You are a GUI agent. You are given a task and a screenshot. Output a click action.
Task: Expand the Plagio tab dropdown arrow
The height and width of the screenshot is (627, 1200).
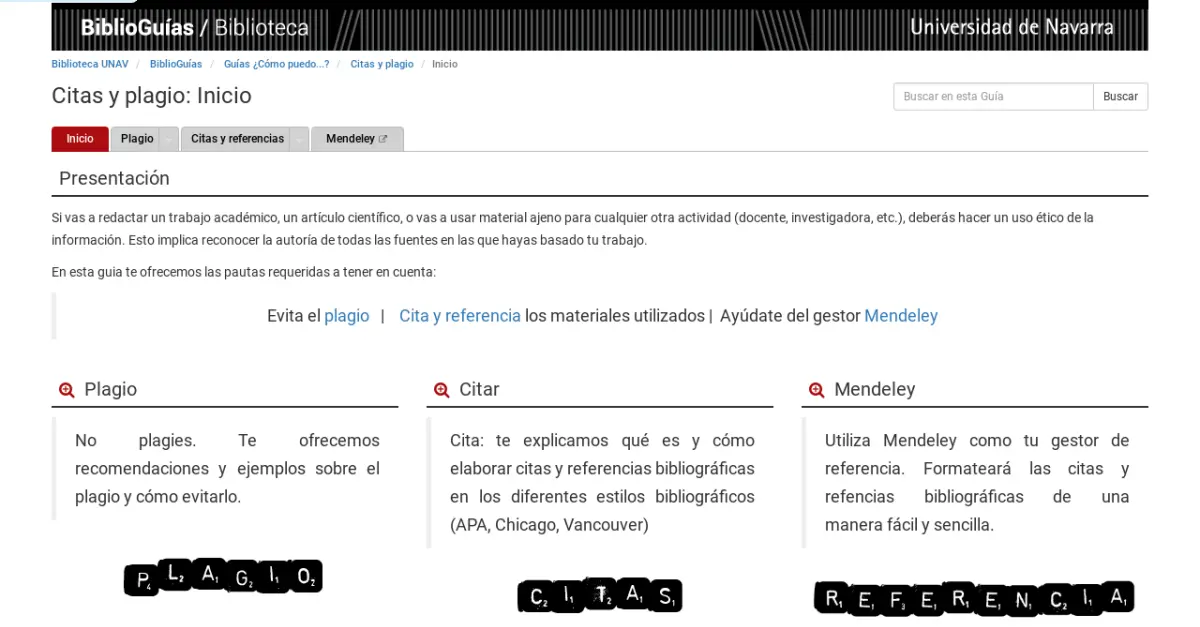point(168,140)
